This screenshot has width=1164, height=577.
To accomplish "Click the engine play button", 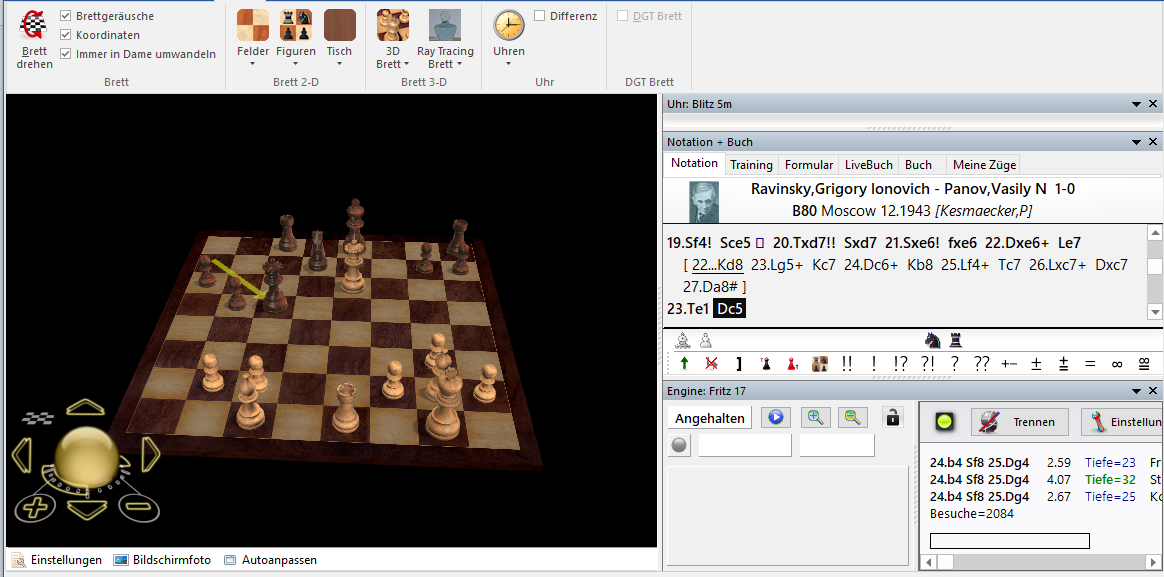I will tap(775, 418).
